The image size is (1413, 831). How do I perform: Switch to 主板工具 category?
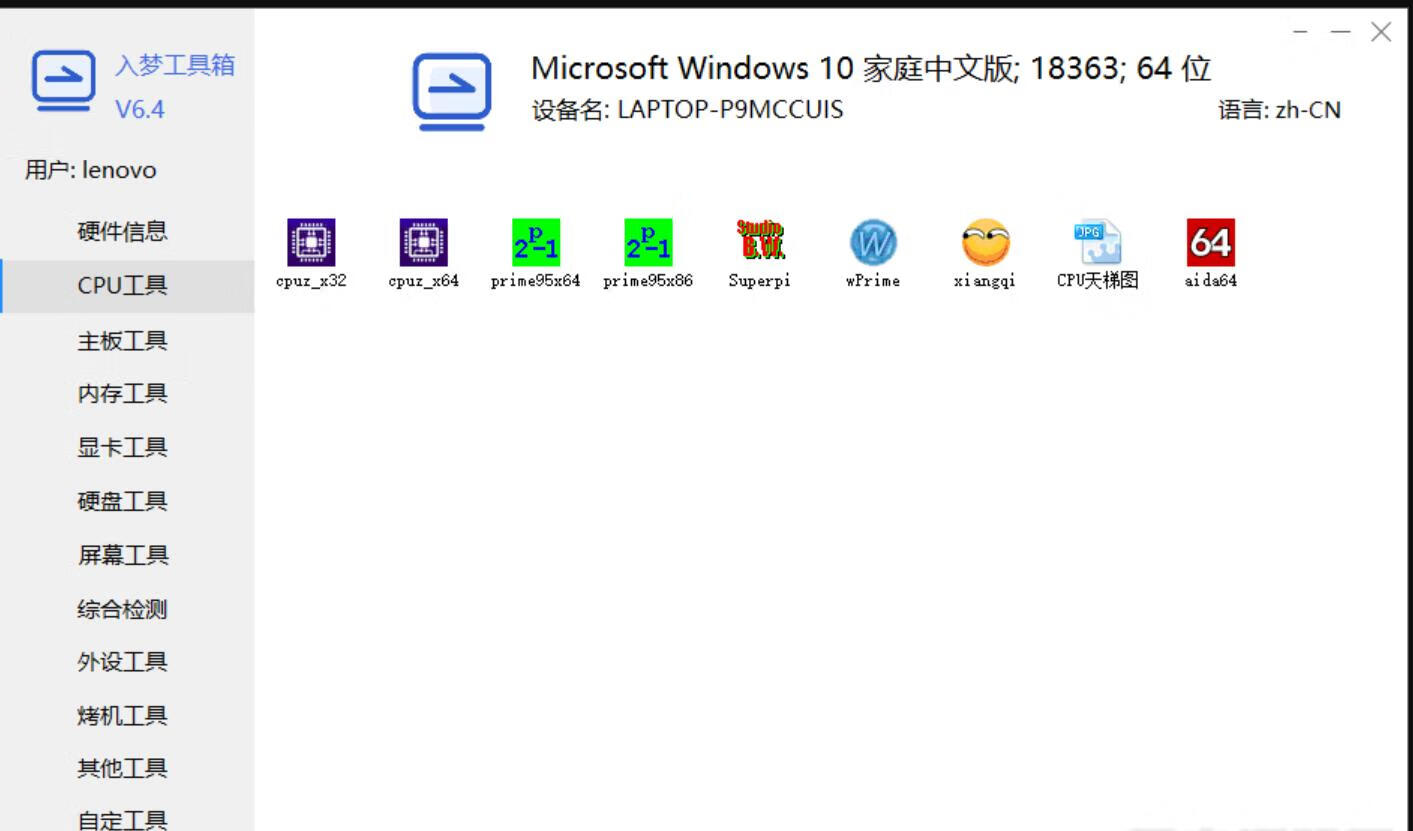(x=127, y=340)
